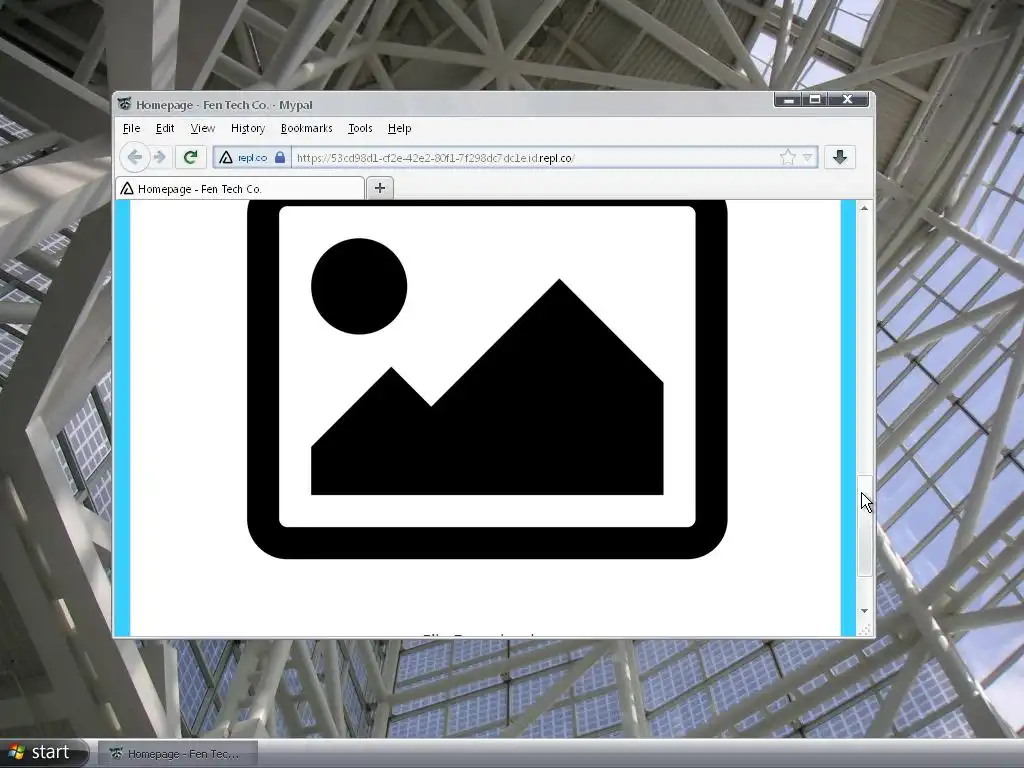The height and width of the screenshot is (768, 1024).
Task: Click the vertical scrollbar thumb
Action: 865,526
